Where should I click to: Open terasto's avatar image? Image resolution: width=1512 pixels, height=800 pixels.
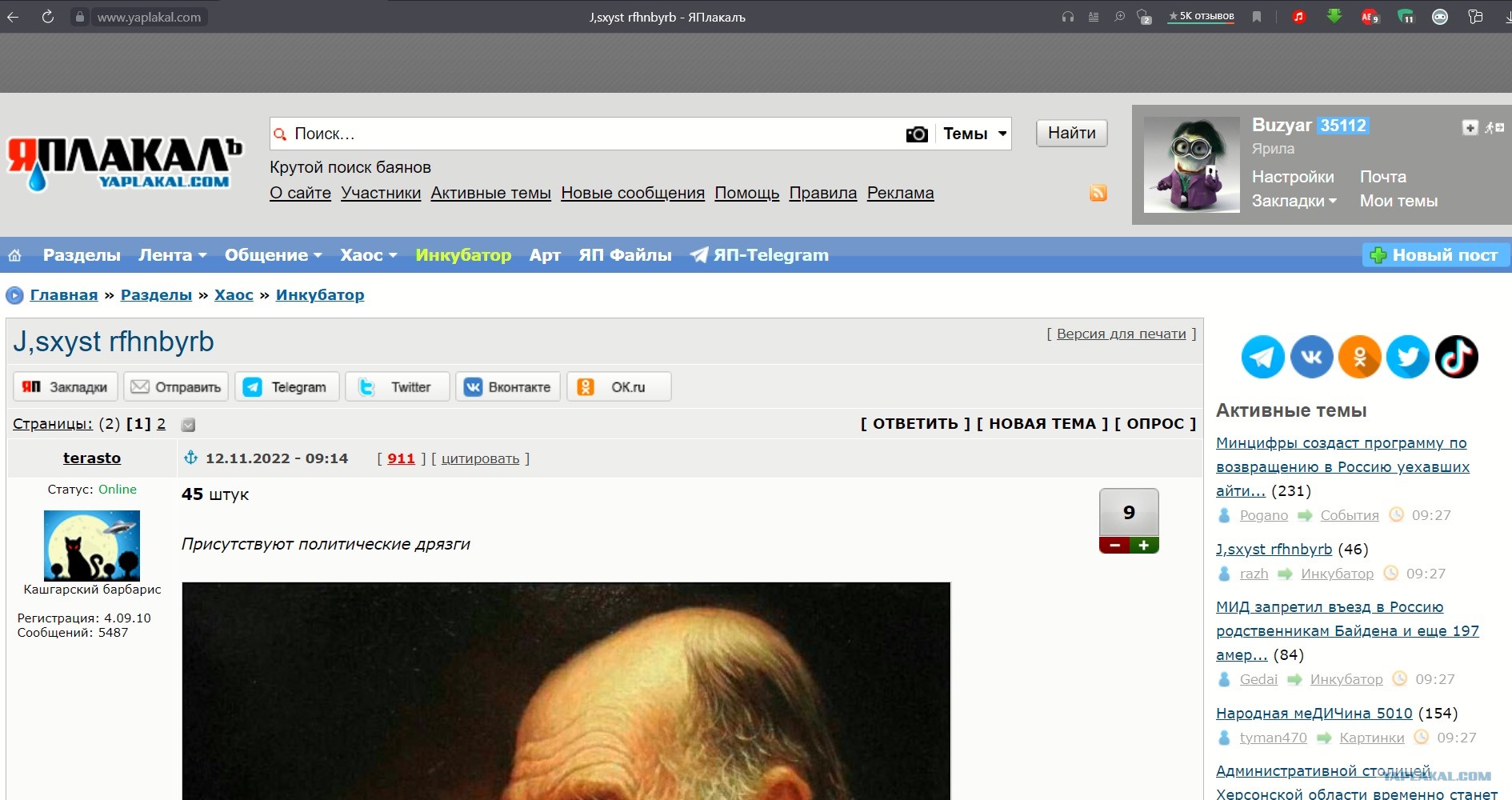pyautogui.click(x=92, y=546)
